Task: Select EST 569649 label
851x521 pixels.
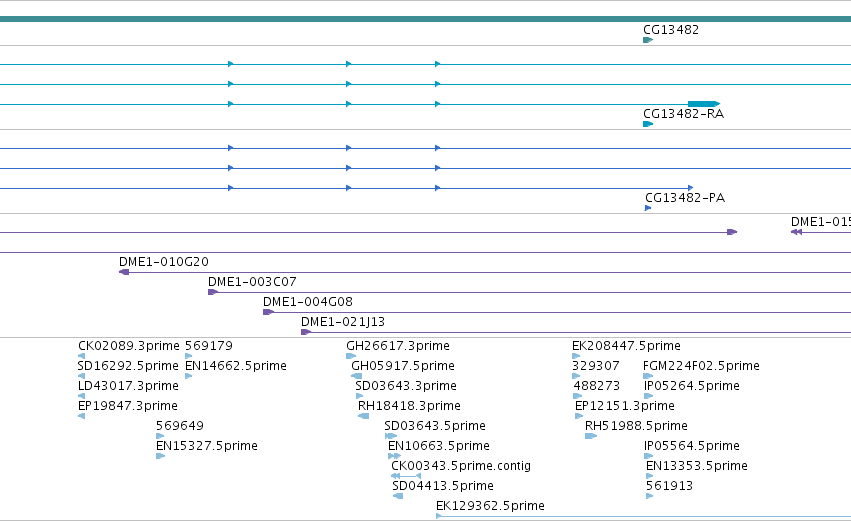Action: click(x=180, y=426)
